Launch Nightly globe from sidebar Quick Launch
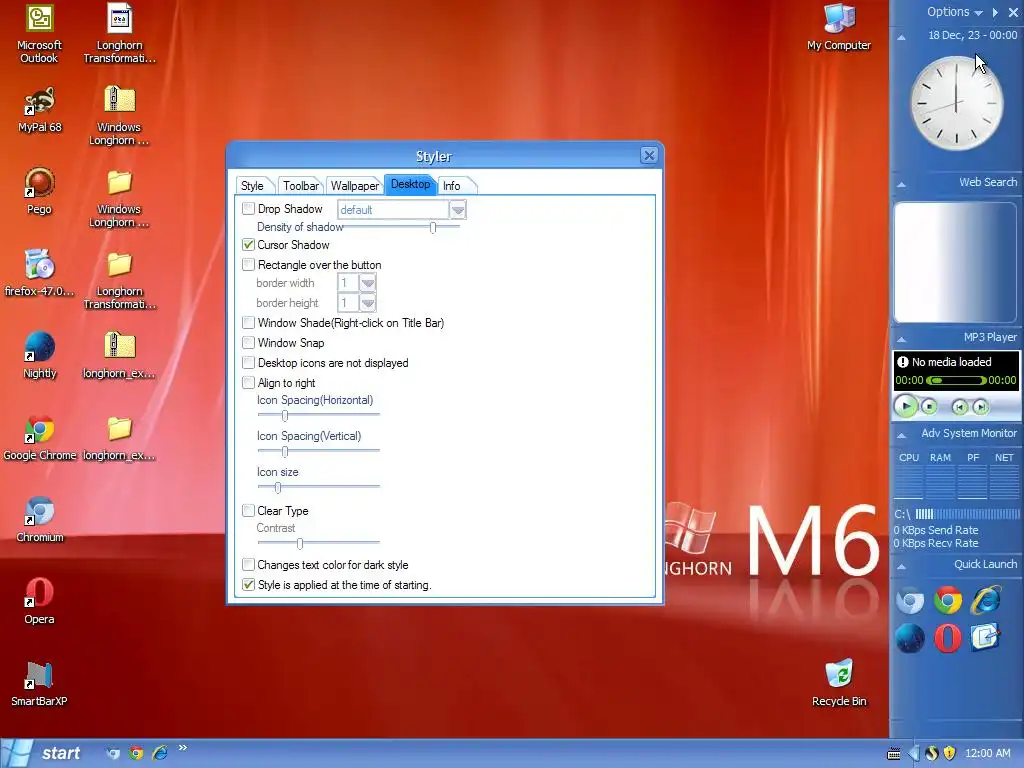The width and height of the screenshot is (1024, 768). point(910,638)
